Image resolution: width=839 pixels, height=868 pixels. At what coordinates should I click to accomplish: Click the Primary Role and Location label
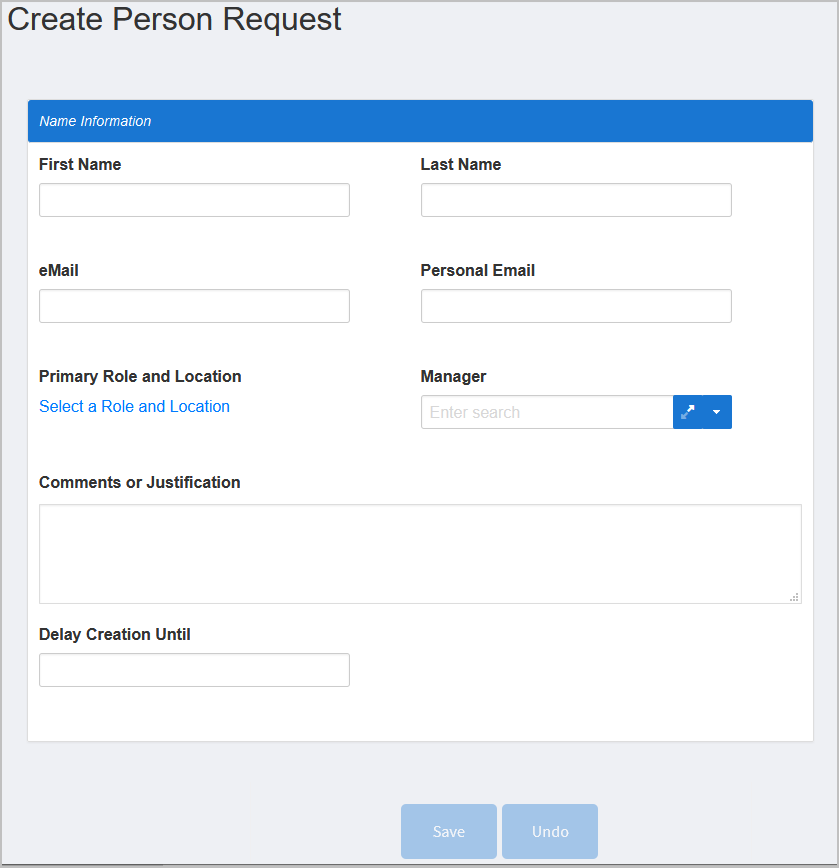pyautogui.click(x=140, y=376)
